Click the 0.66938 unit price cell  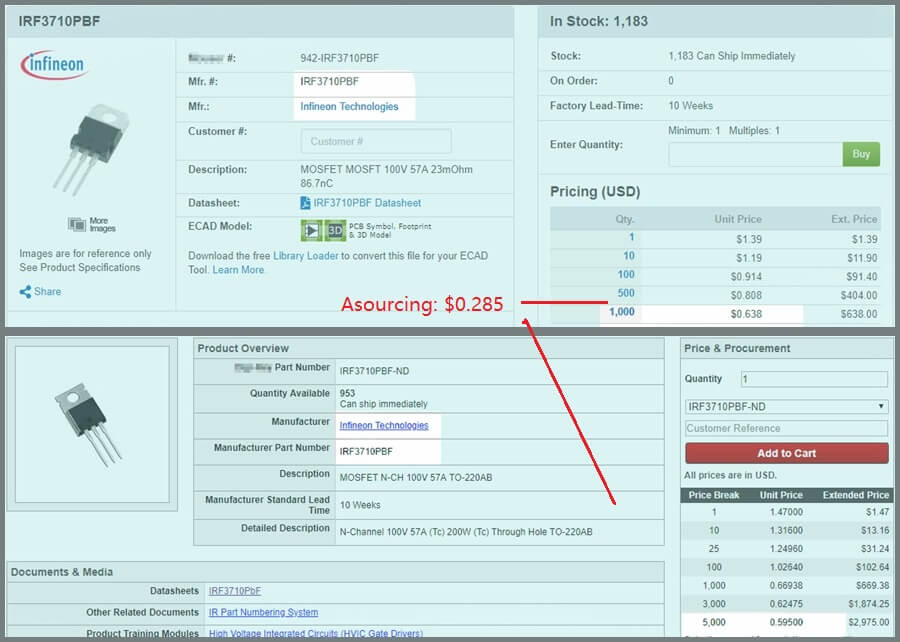786,586
